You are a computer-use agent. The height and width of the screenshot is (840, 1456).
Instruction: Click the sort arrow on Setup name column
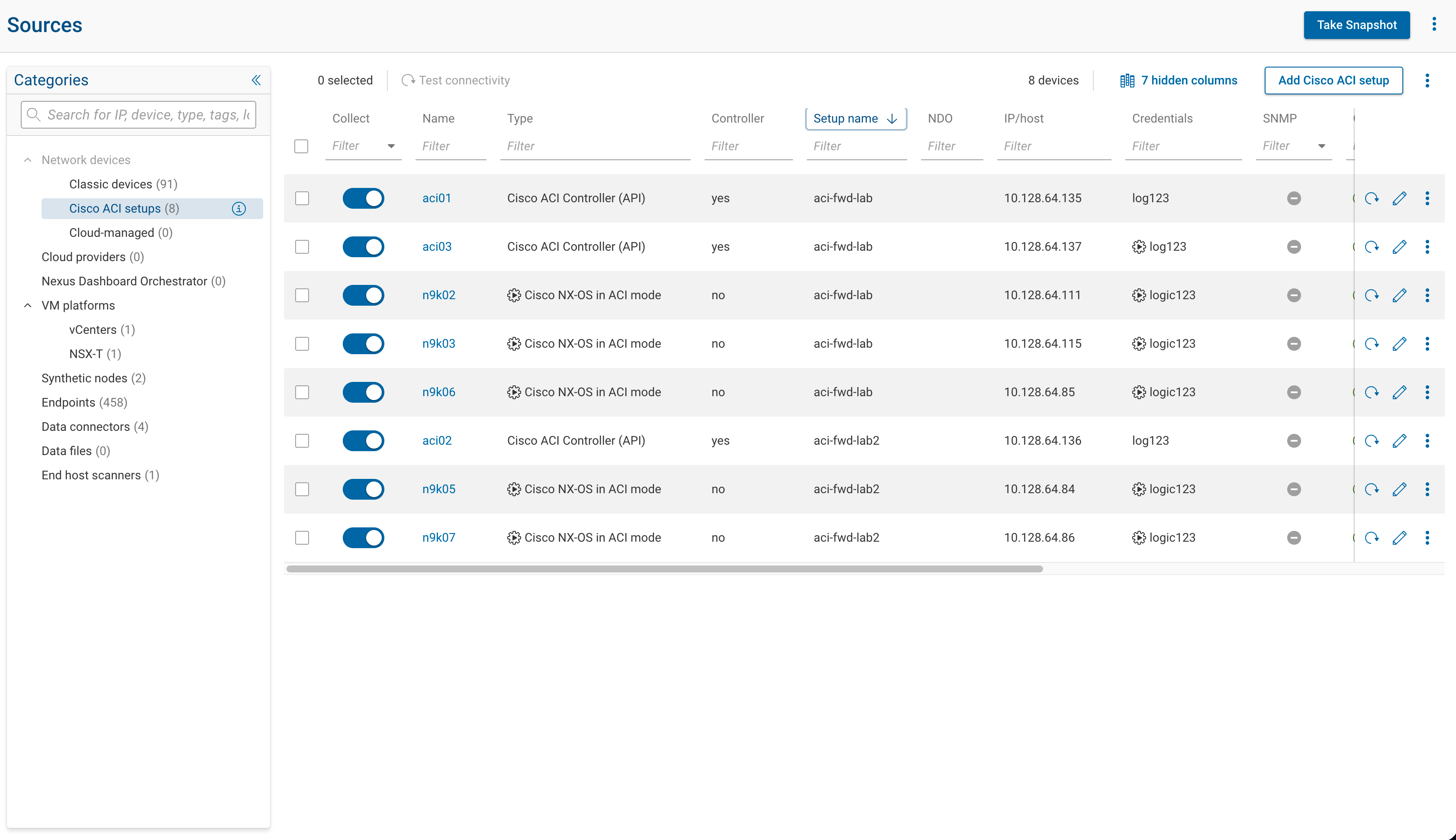pyautogui.click(x=892, y=119)
